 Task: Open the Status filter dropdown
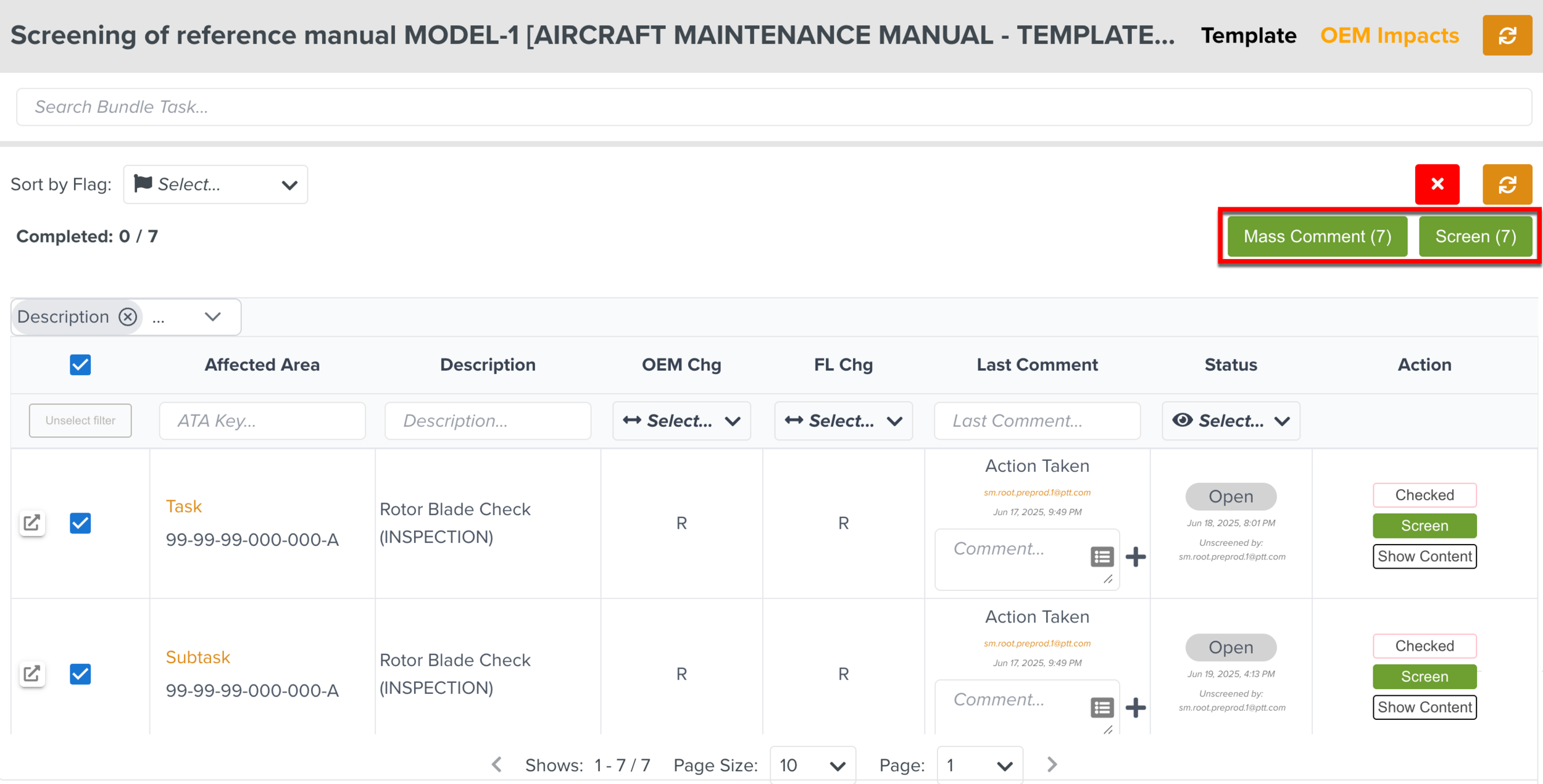[1231, 421]
